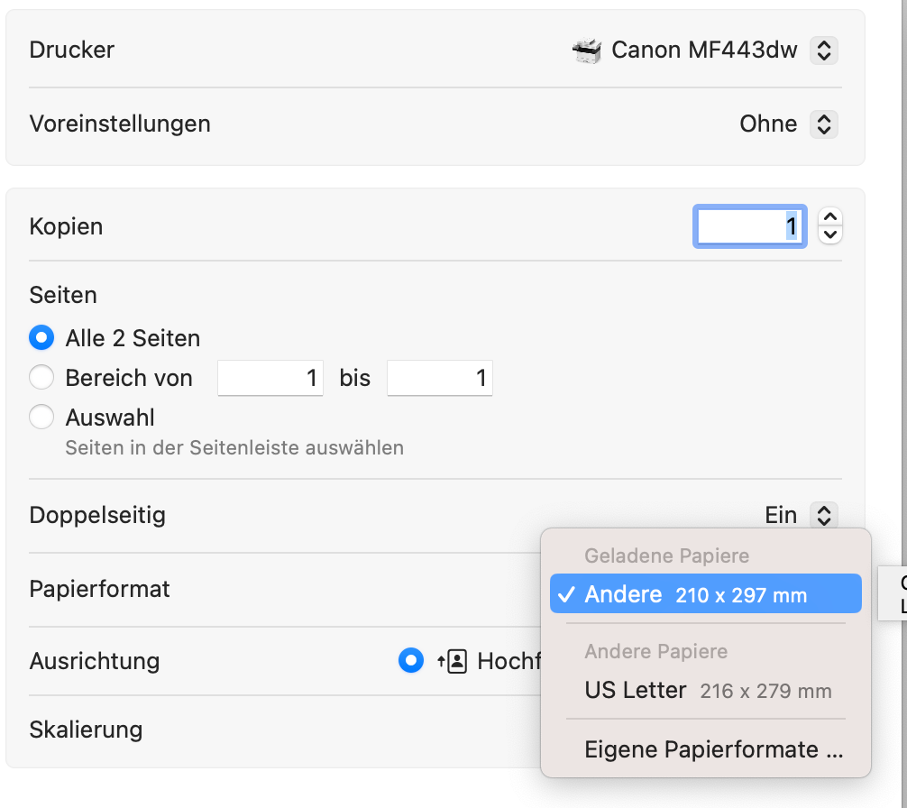
Task: Select the Hochformat orientation radio button
Action: pos(411,661)
